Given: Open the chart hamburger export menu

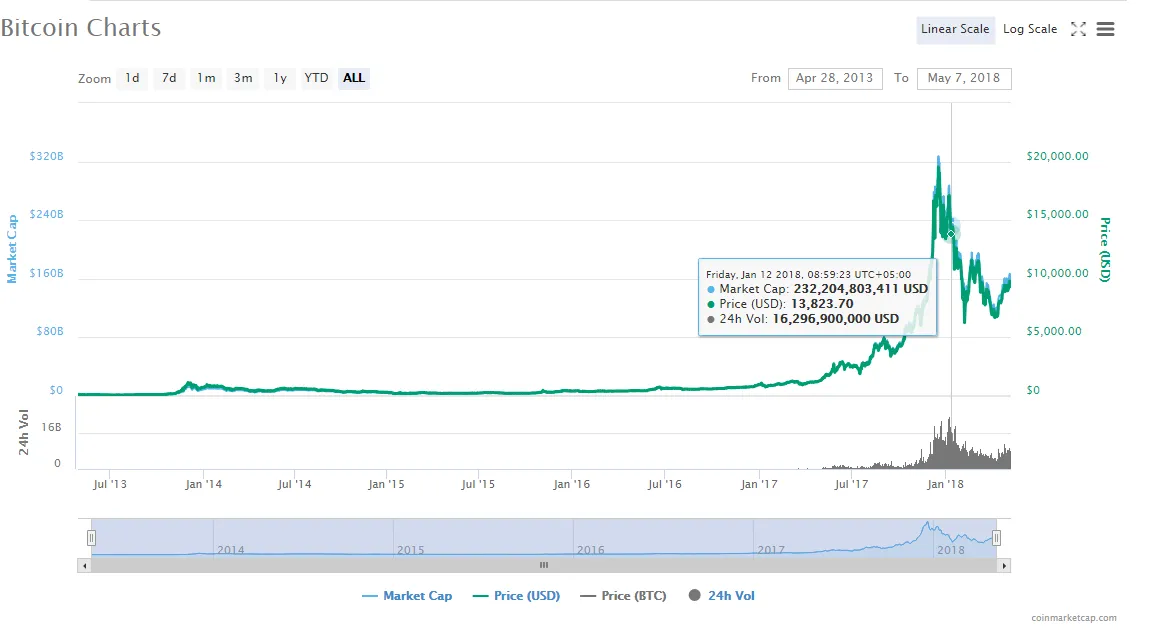Looking at the screenshot, I should [1106, 29].
